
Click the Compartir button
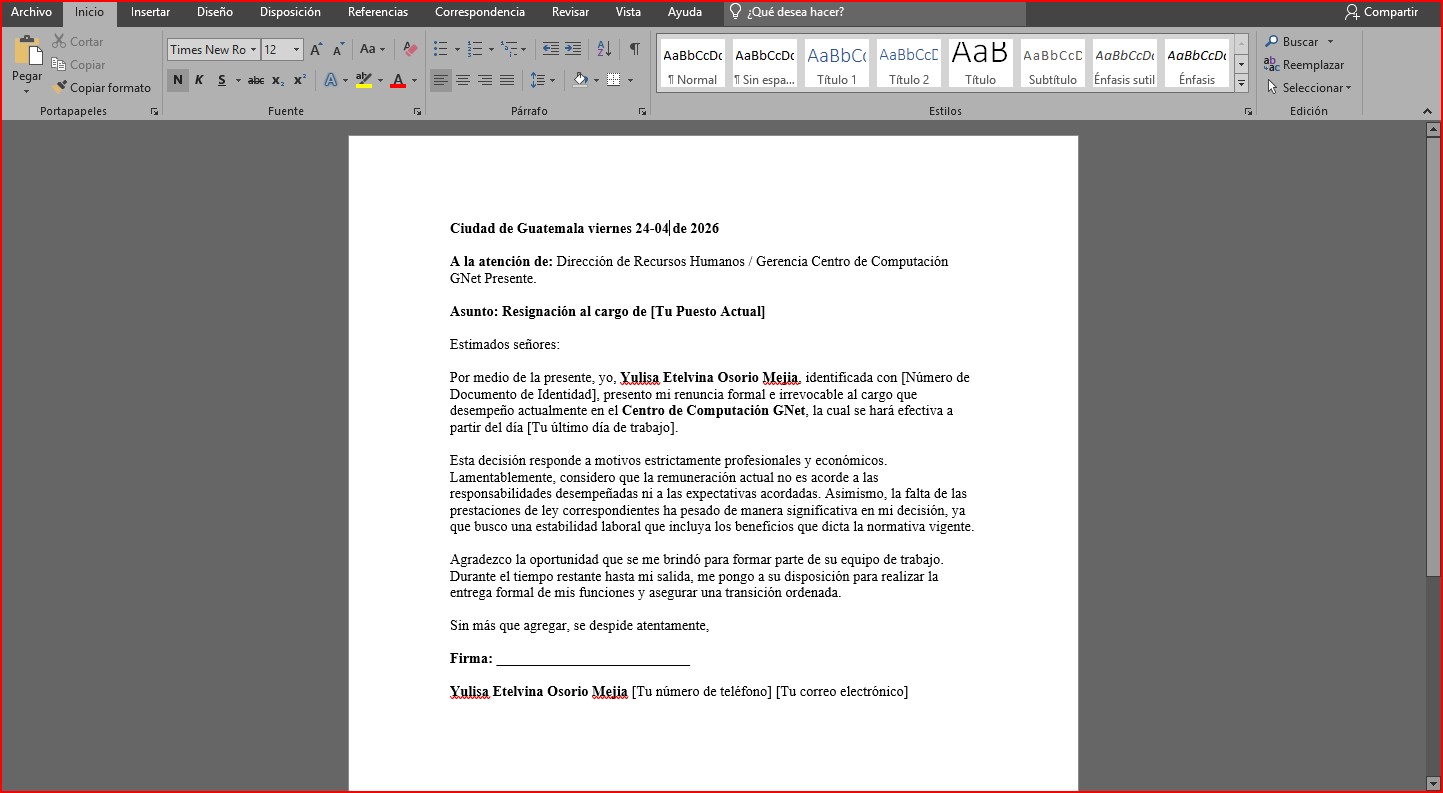1382,12
